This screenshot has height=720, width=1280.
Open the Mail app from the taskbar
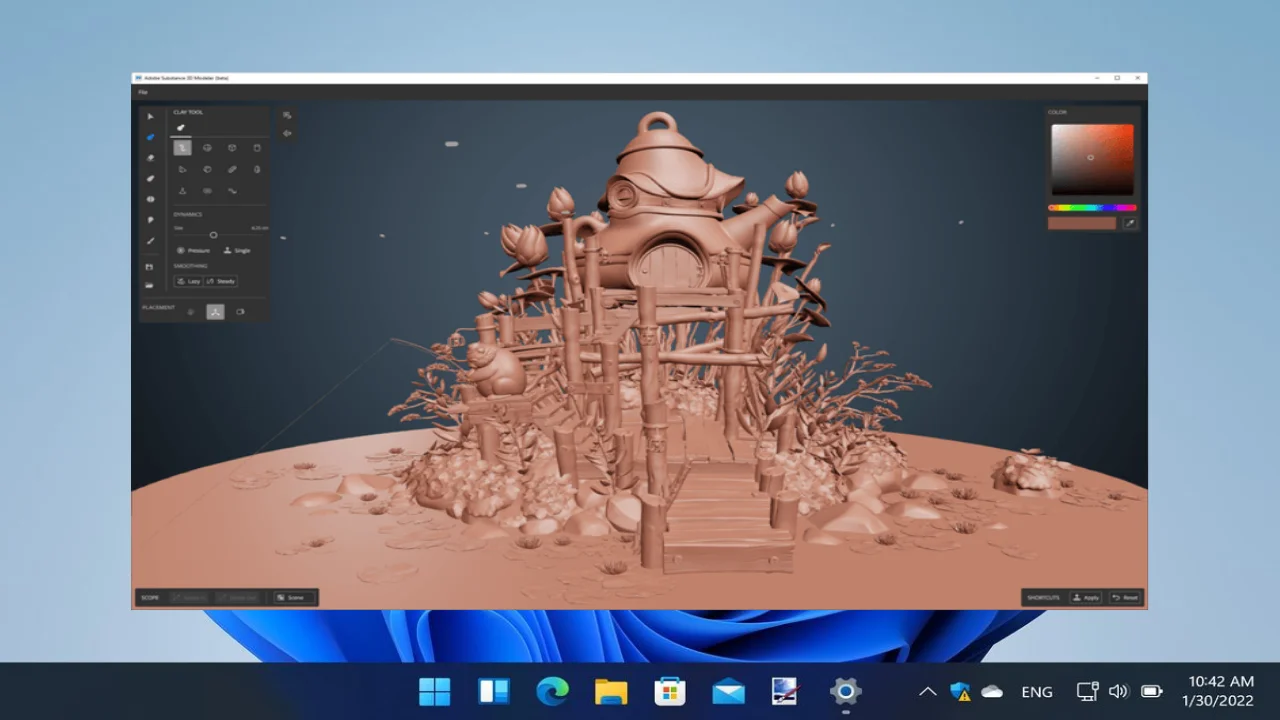(x=728, y=691)
